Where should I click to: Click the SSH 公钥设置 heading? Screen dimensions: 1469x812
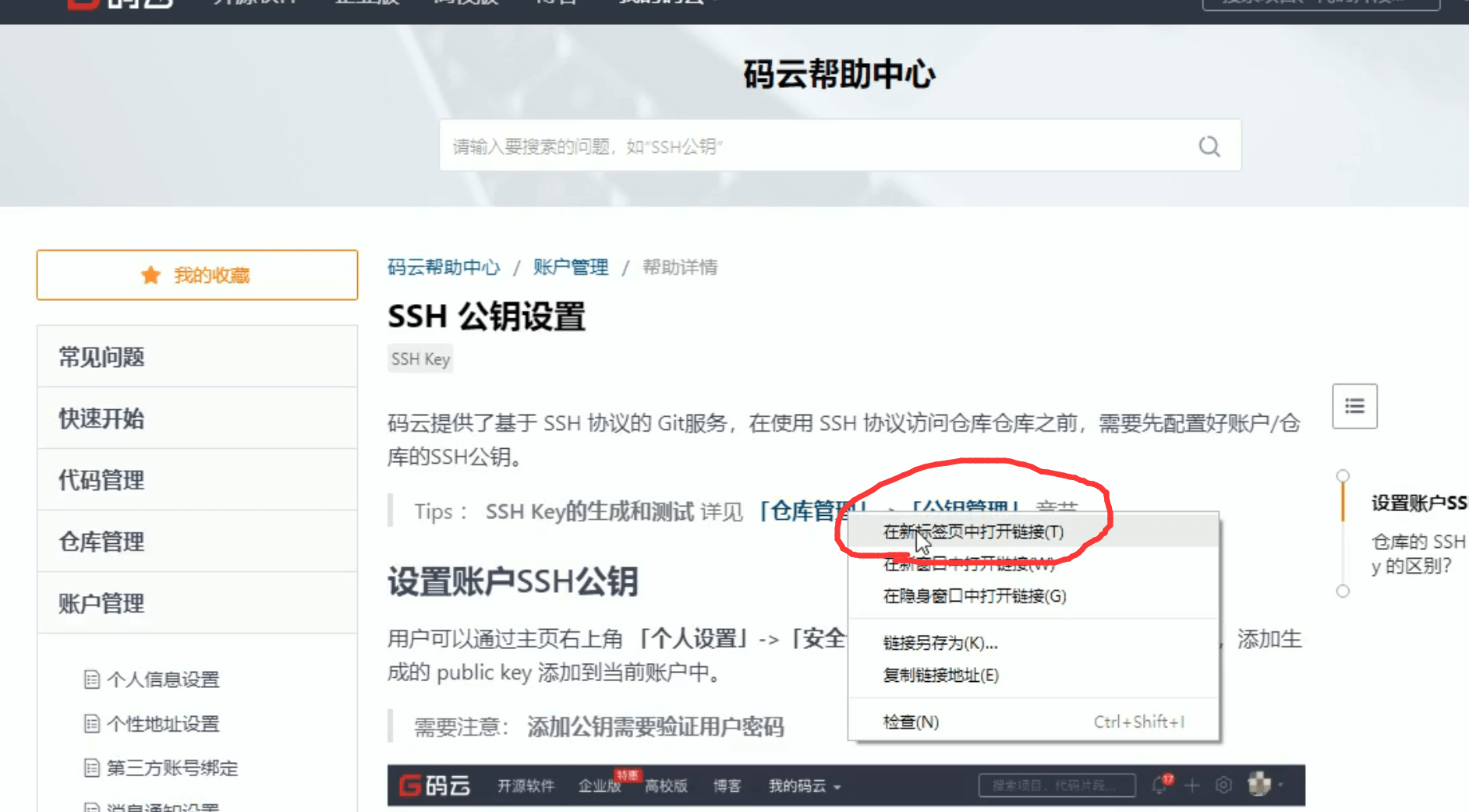[487, 316]
